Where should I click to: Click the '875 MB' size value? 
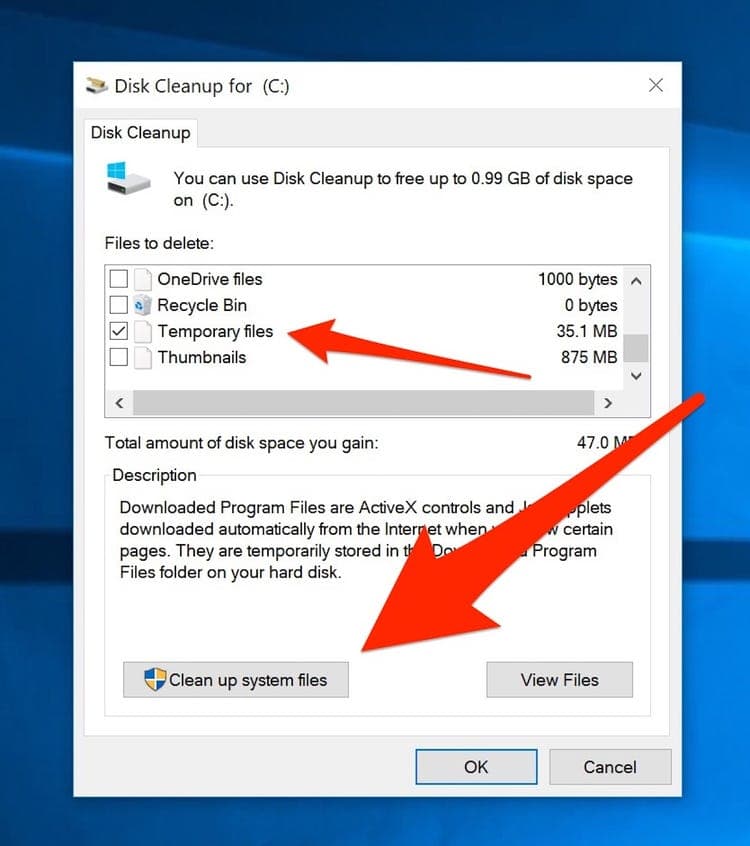(589, 357)
